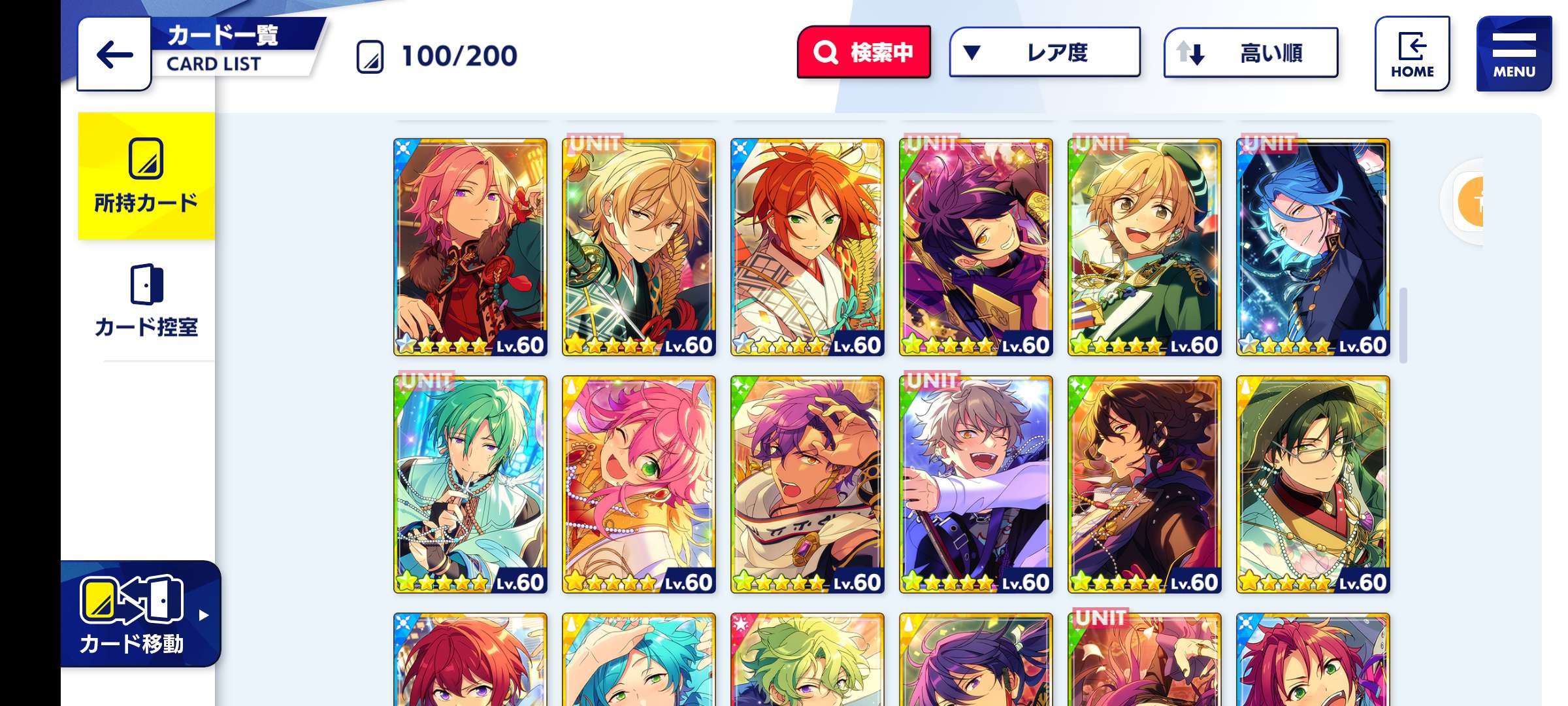Select the pink-haired card with fur collar

point(470,247)
